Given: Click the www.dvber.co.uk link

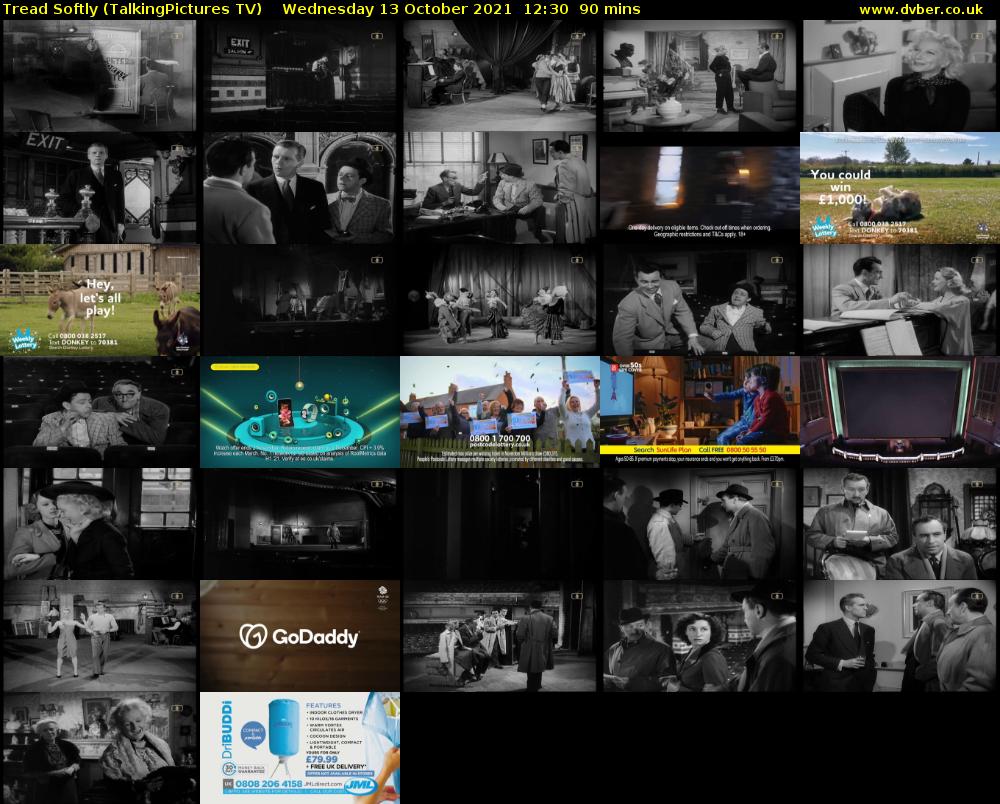Looking at the screenshot, I should 921,9.
